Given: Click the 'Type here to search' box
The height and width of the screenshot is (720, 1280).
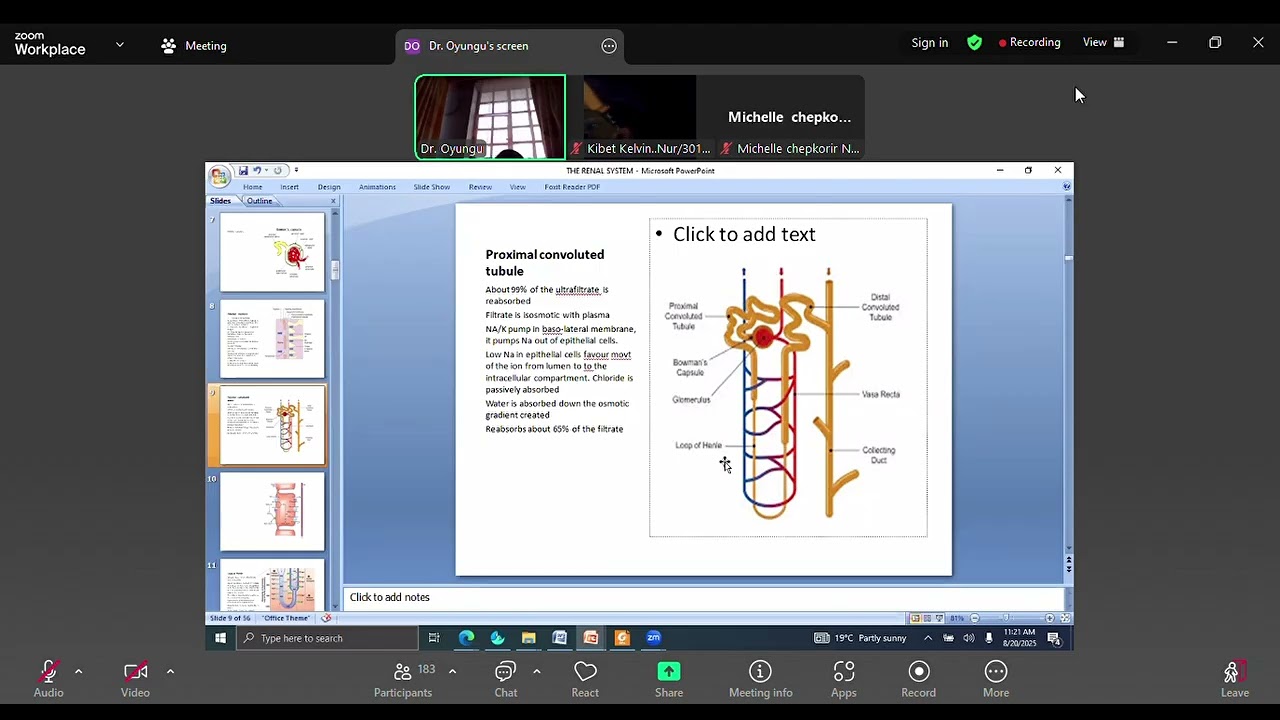Looking at the screenshot, I should (329, 638).
